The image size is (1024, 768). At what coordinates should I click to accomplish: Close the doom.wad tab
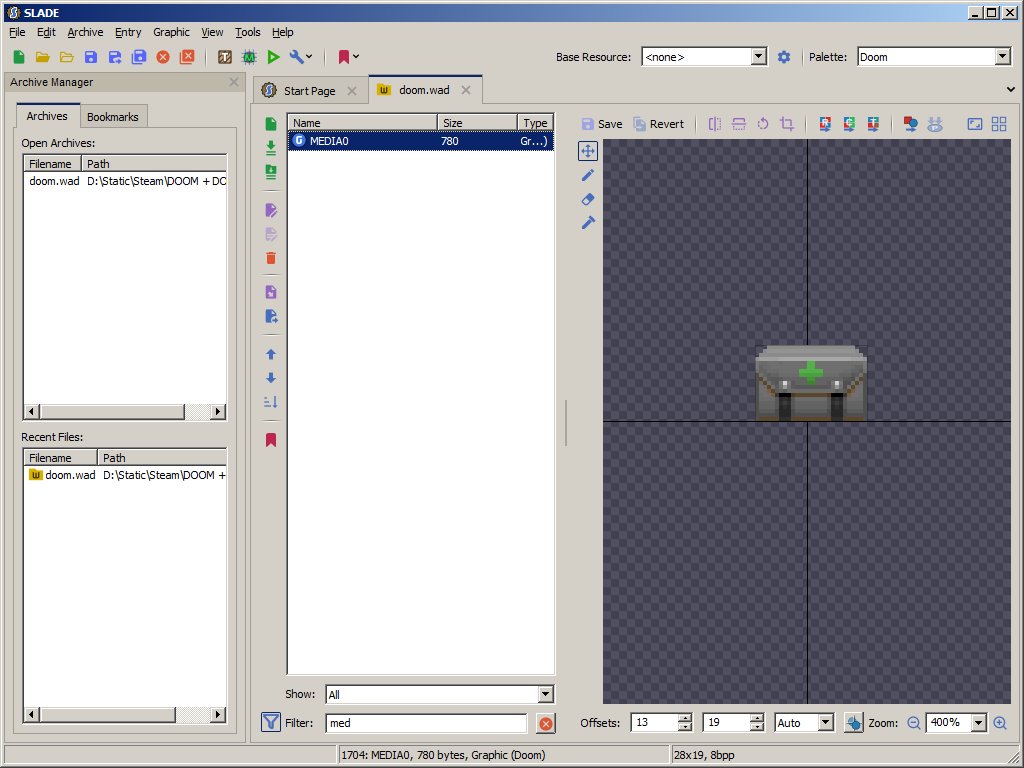[466, 90]
